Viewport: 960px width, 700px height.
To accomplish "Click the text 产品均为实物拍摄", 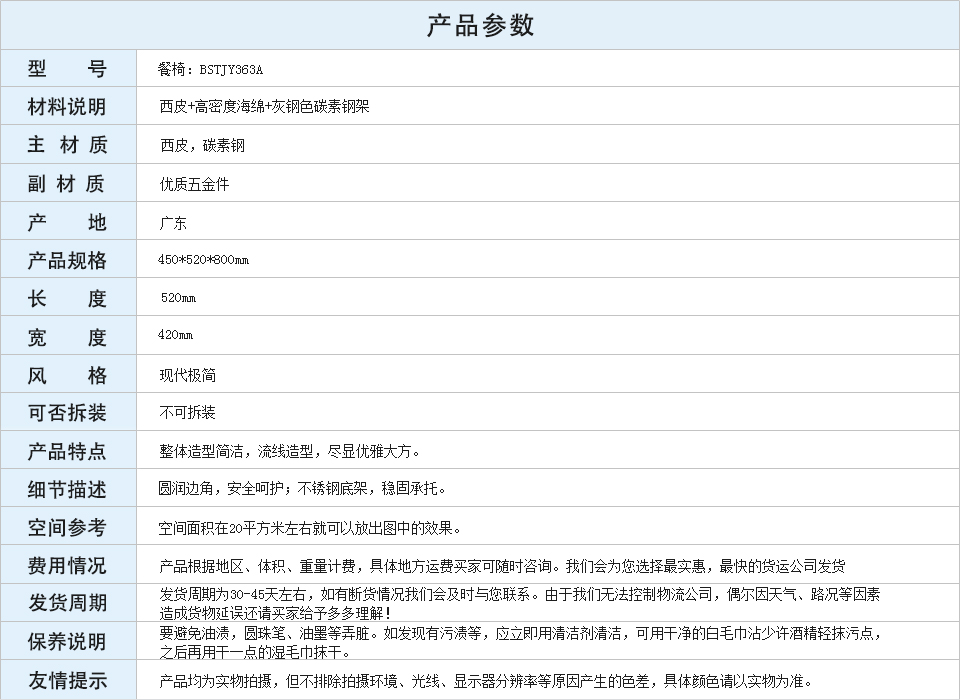I will point(216,680).
